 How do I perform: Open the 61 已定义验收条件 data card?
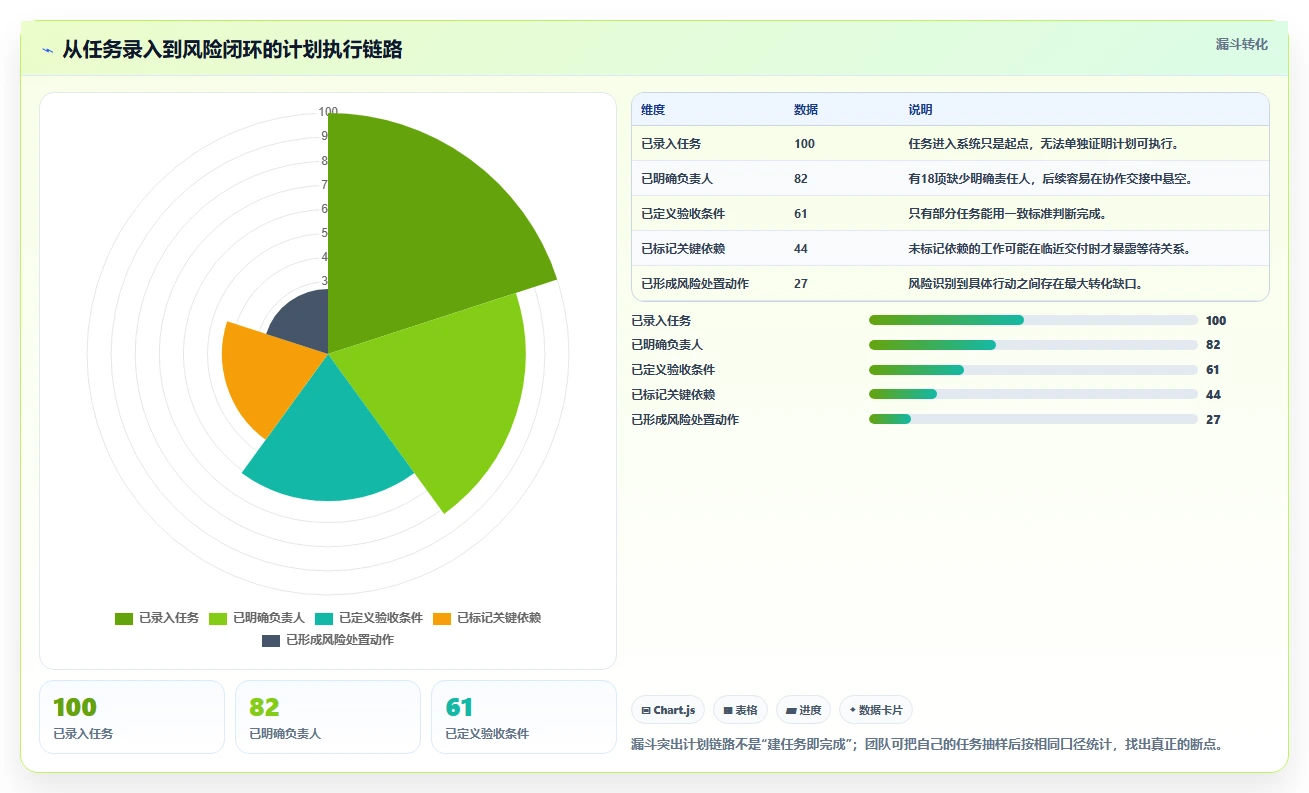tap(524, 717)
